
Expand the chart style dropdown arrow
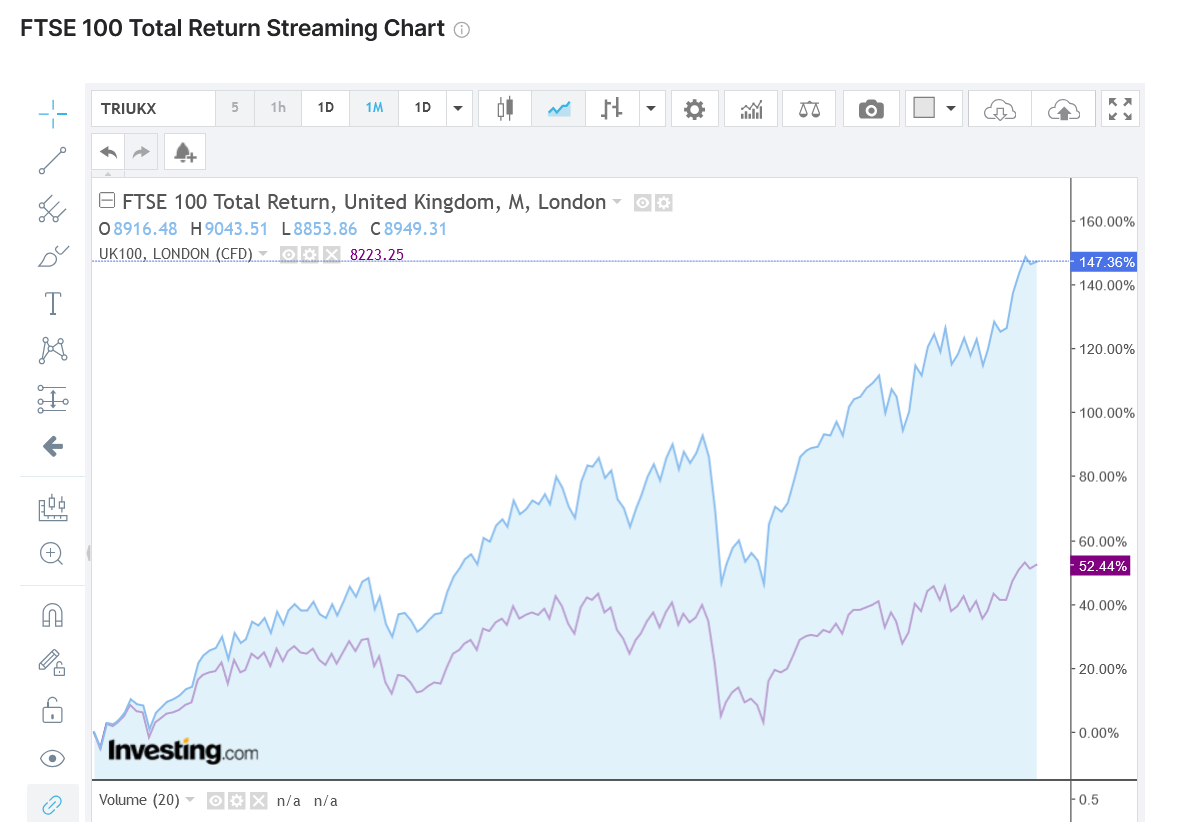[x=651, y=109]
